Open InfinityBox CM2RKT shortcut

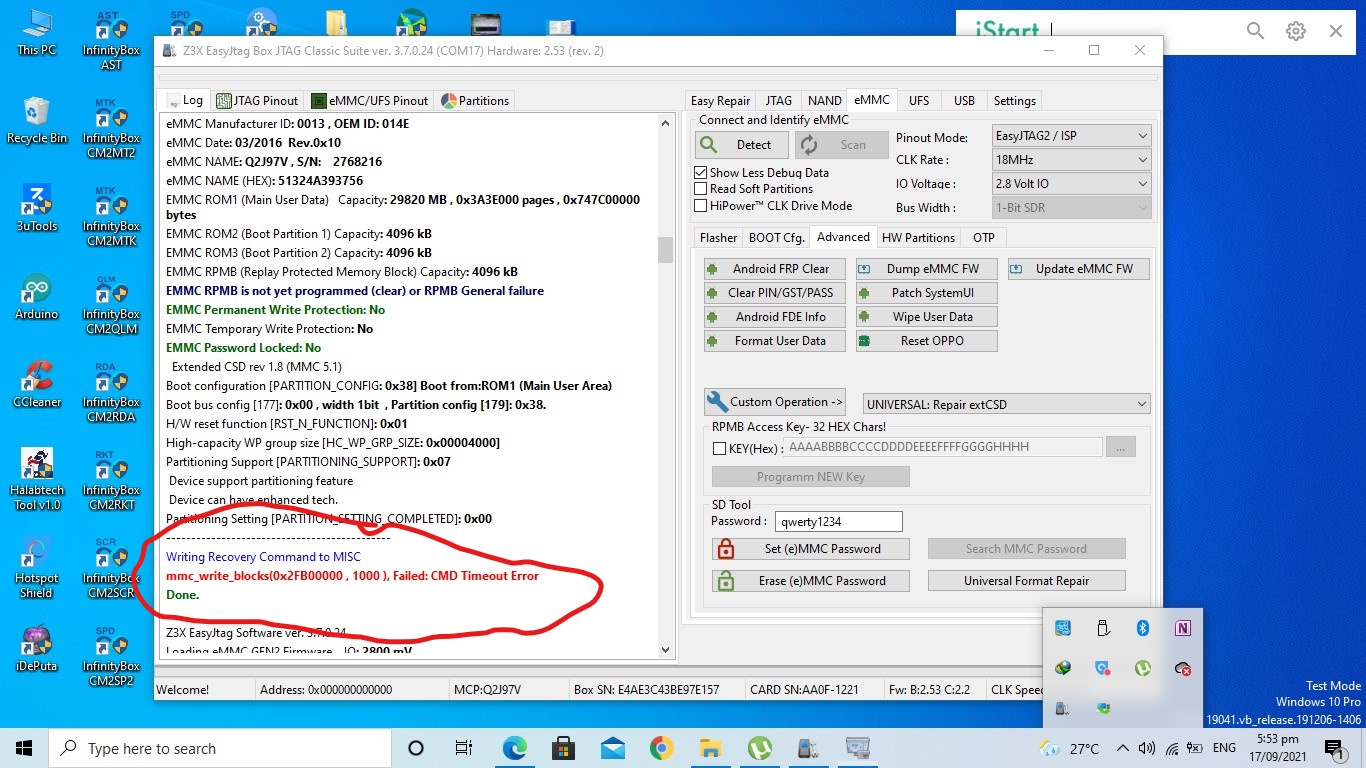[x=111, y=480]
